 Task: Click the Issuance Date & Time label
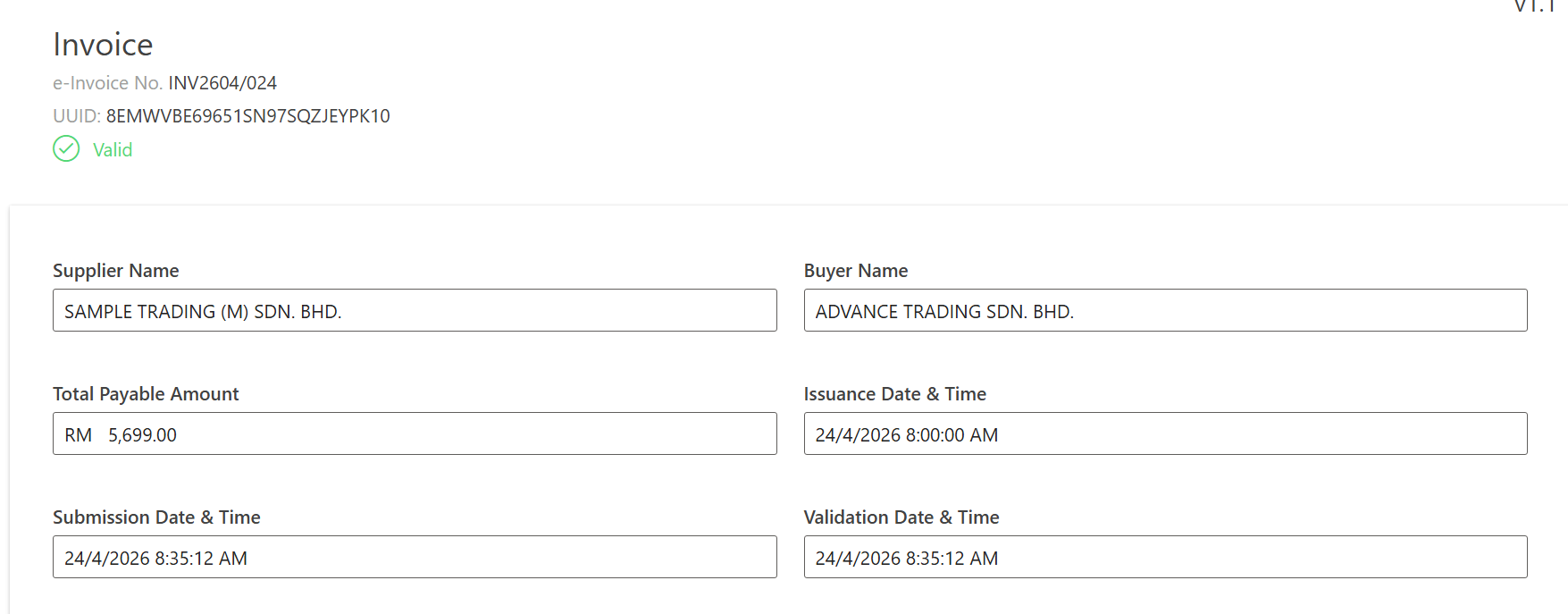[x=895, y=394]
